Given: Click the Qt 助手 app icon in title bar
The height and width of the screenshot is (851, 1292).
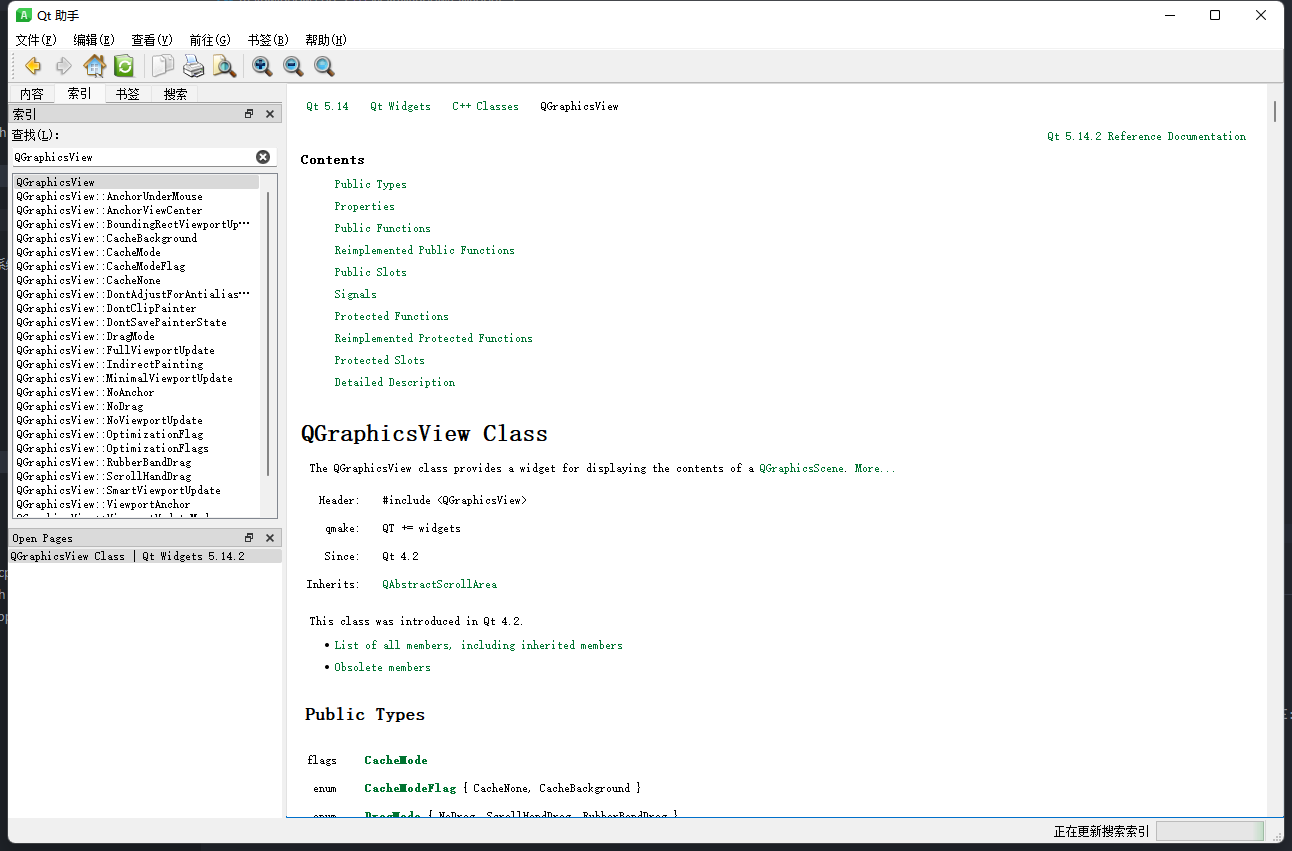Looking at the screenshot, I should tap(24, 15).
